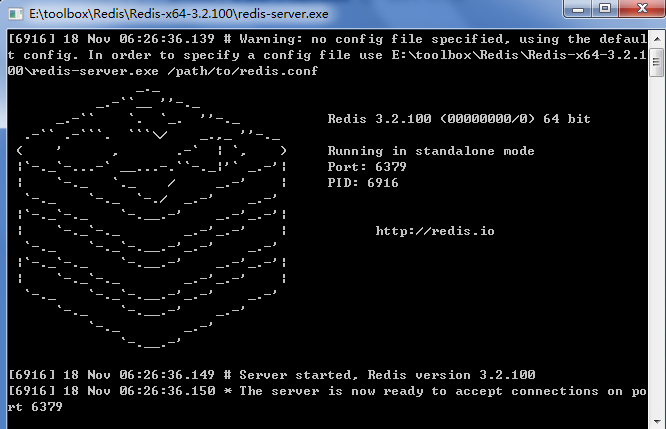Maximize the redis-server.exe console window
This screenshot has height=429, width=666.
pyautogui.click(x=605, y=8)
